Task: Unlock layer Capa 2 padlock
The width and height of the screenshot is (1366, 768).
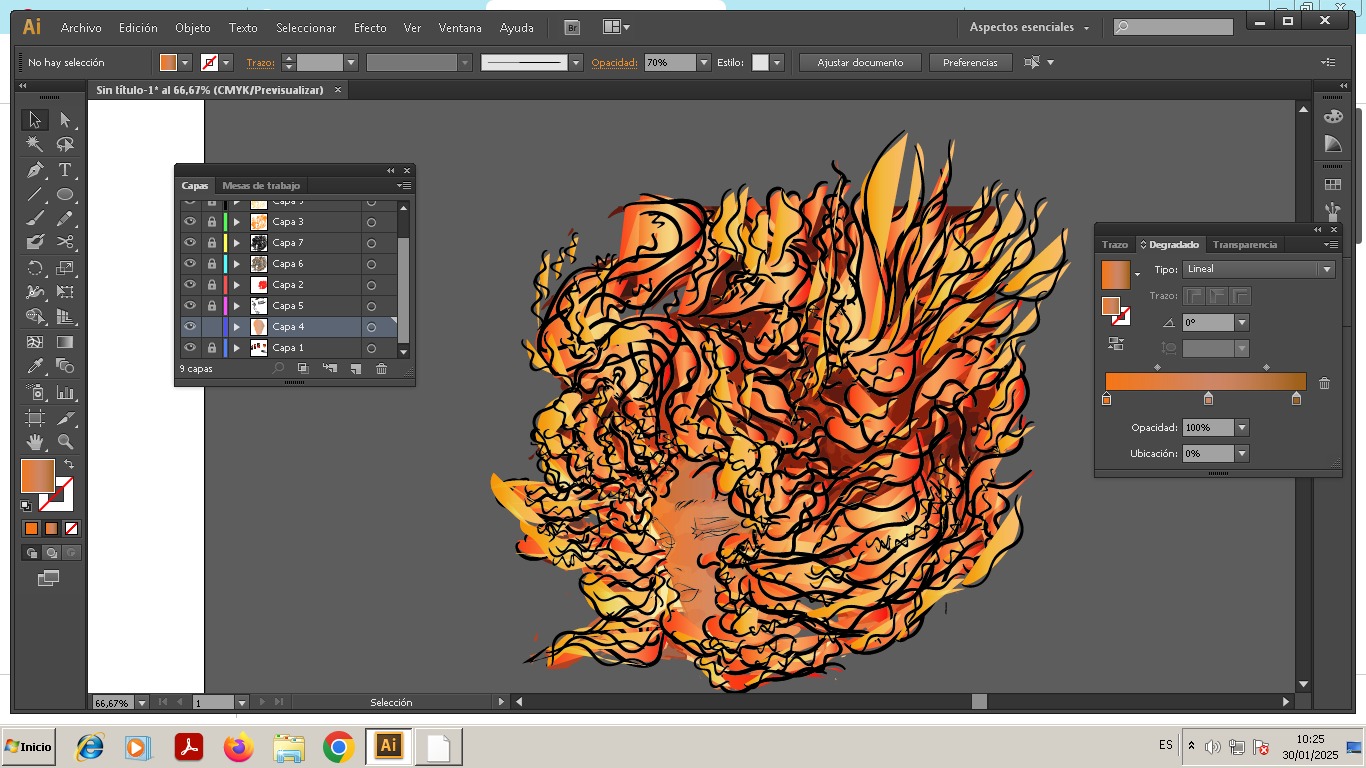Action: 212,285
